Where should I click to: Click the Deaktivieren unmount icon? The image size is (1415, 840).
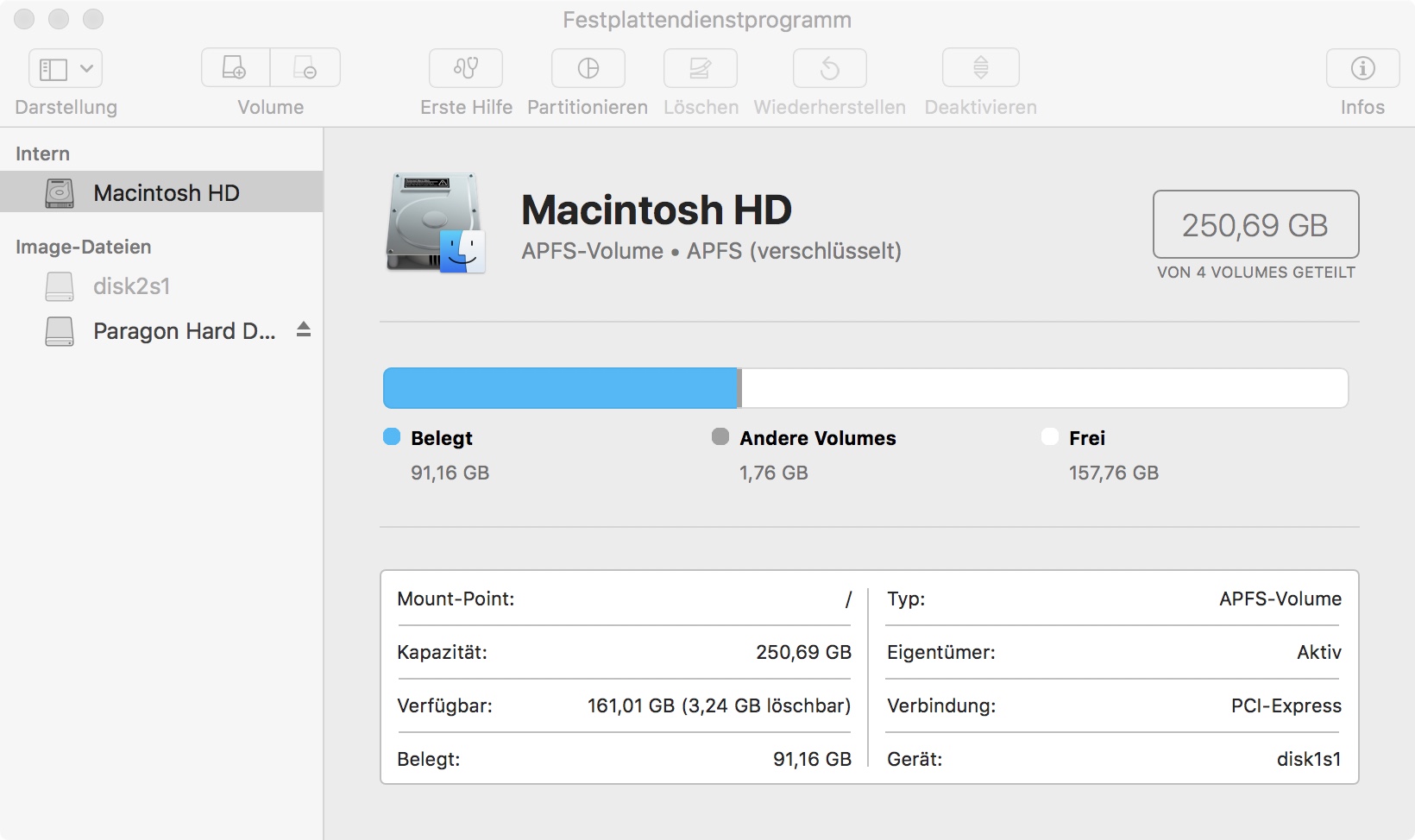(x=980, y=69)
